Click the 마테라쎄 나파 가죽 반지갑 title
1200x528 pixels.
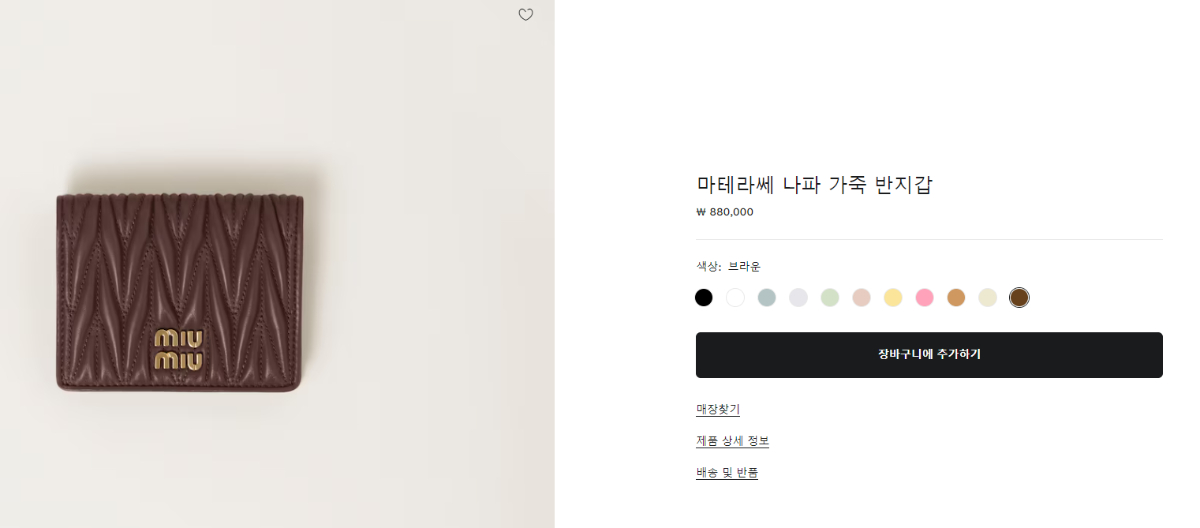[814, 185]
